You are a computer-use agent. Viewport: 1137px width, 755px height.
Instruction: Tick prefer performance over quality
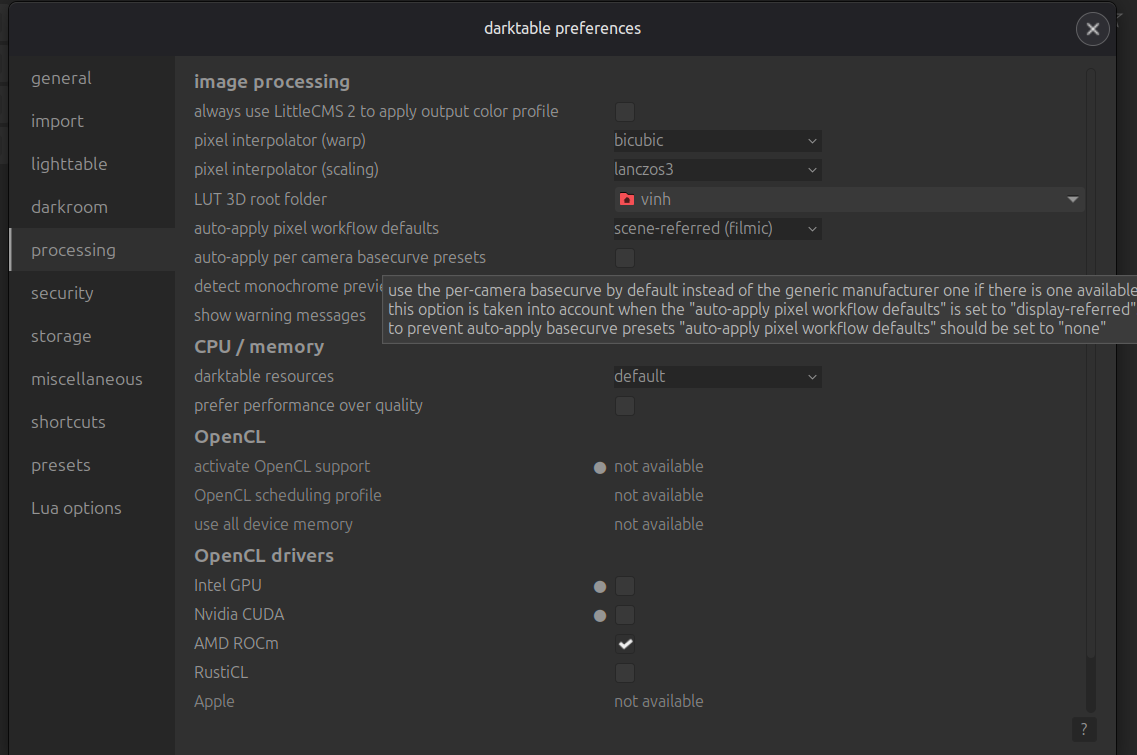[x=625, y=406]
